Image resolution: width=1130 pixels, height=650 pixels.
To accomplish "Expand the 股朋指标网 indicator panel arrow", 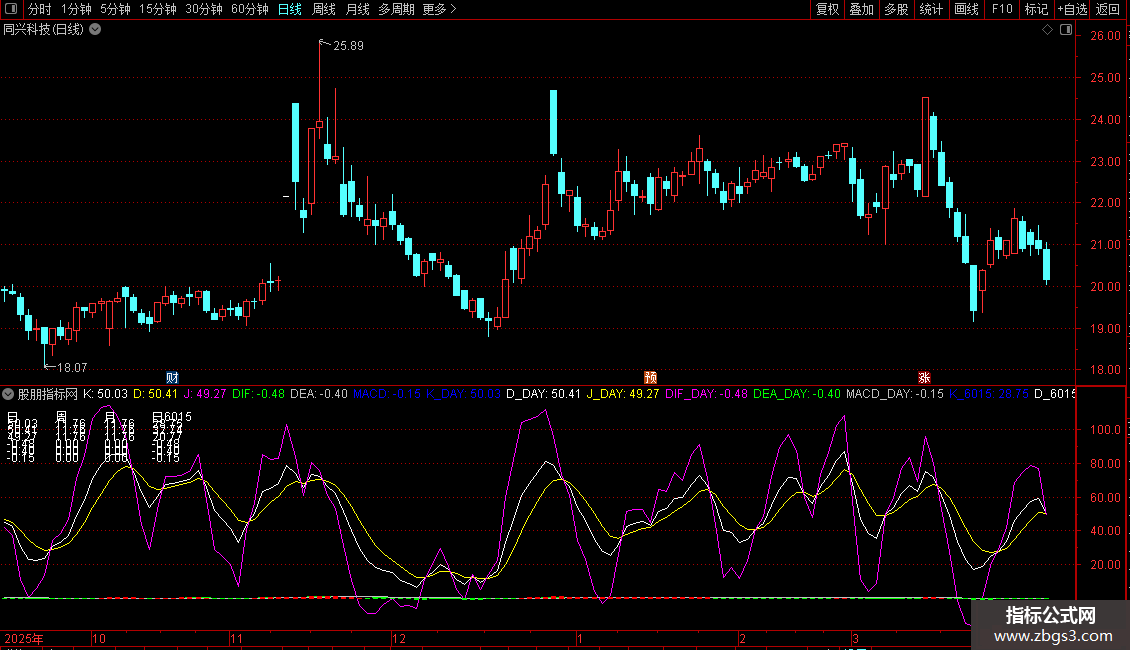I will point(9,394).
